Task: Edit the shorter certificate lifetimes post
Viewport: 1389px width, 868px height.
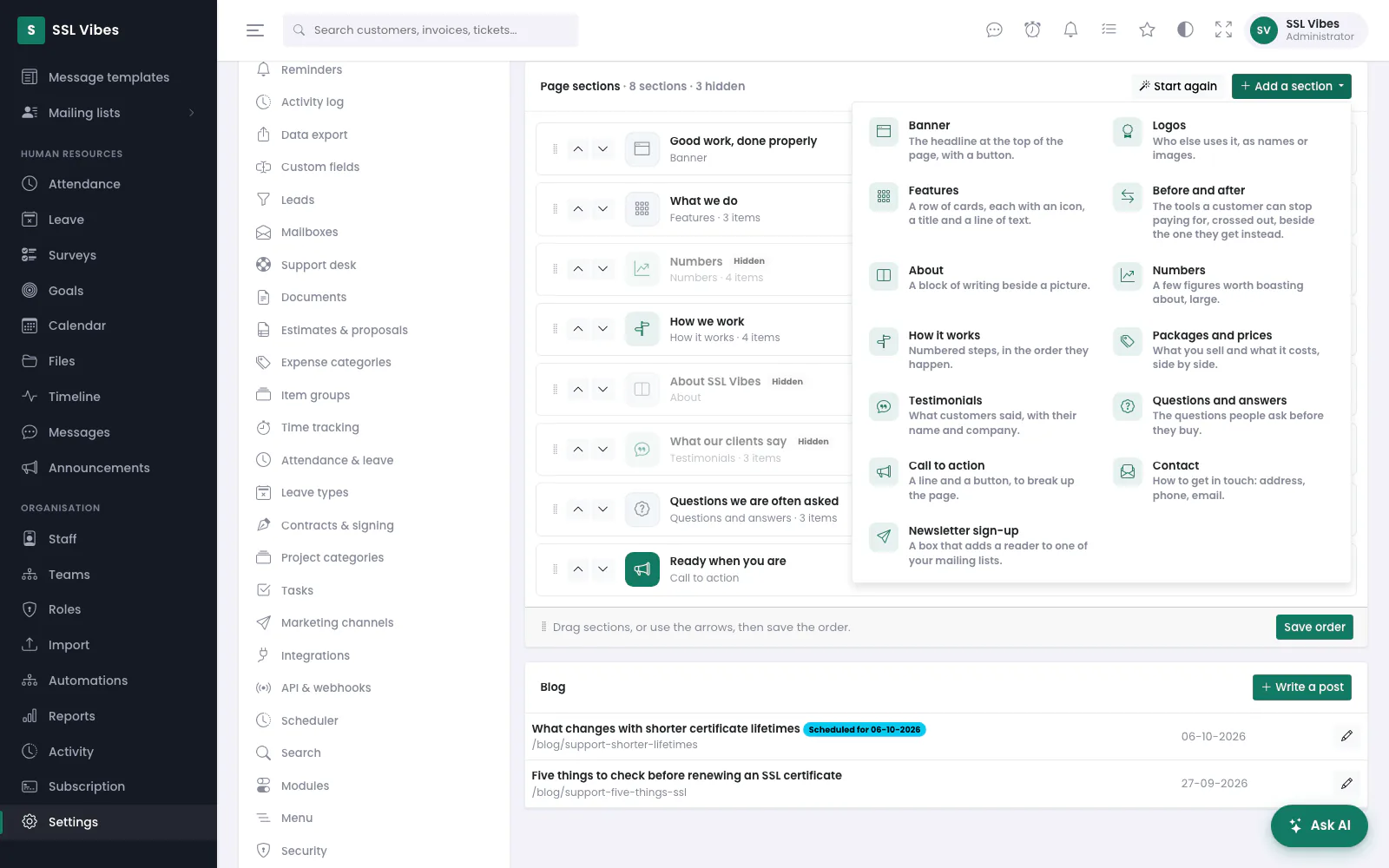Action: point(1346,736)
